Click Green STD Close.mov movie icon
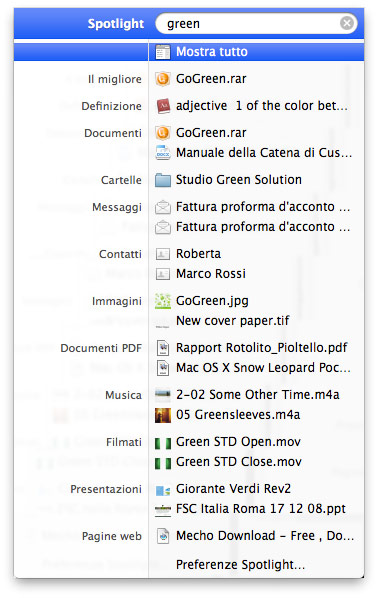The width and height of the screenshot is (378, 598). [163, 463]
